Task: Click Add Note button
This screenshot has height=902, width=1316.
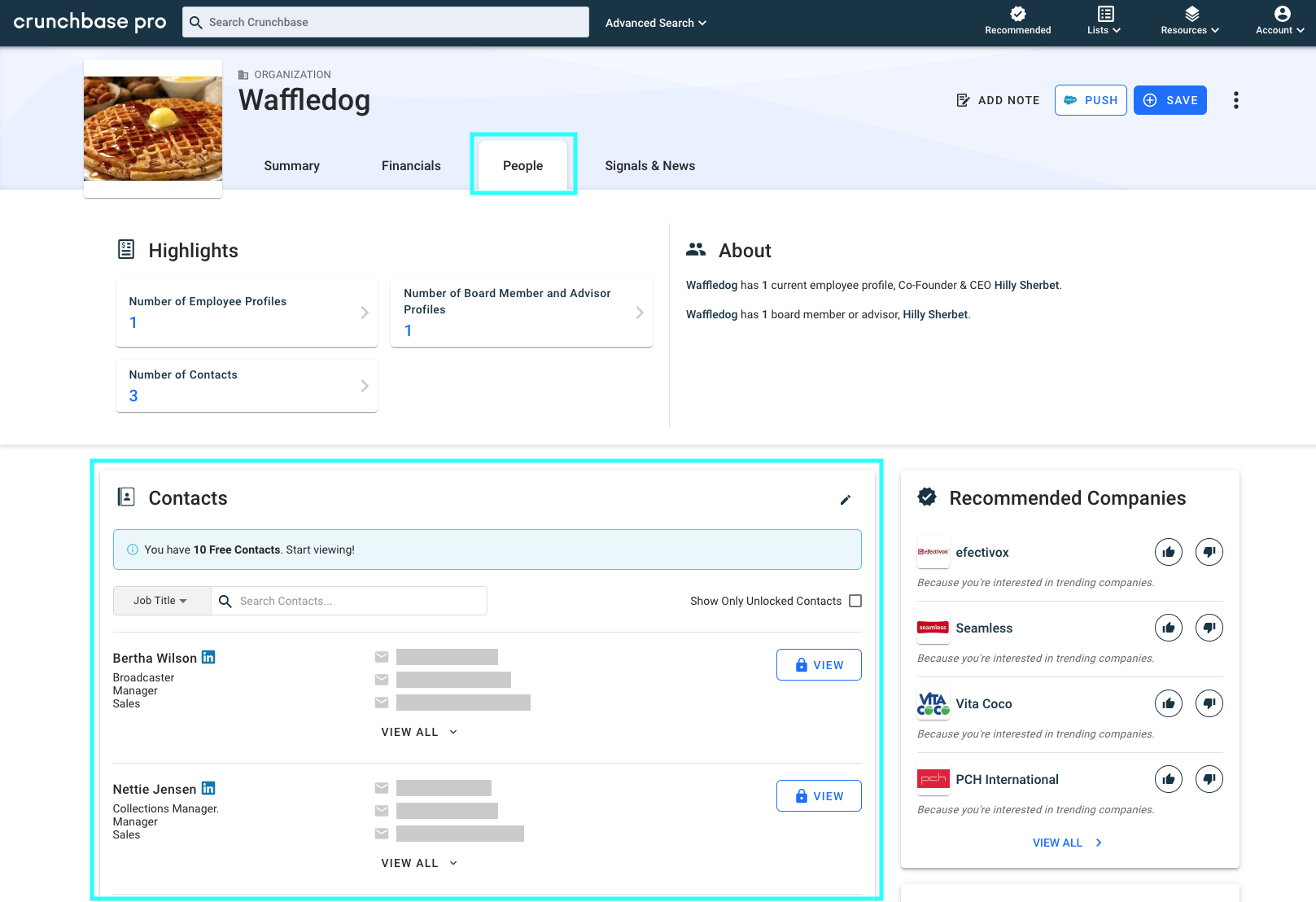Action: click(x=998, y=100)
